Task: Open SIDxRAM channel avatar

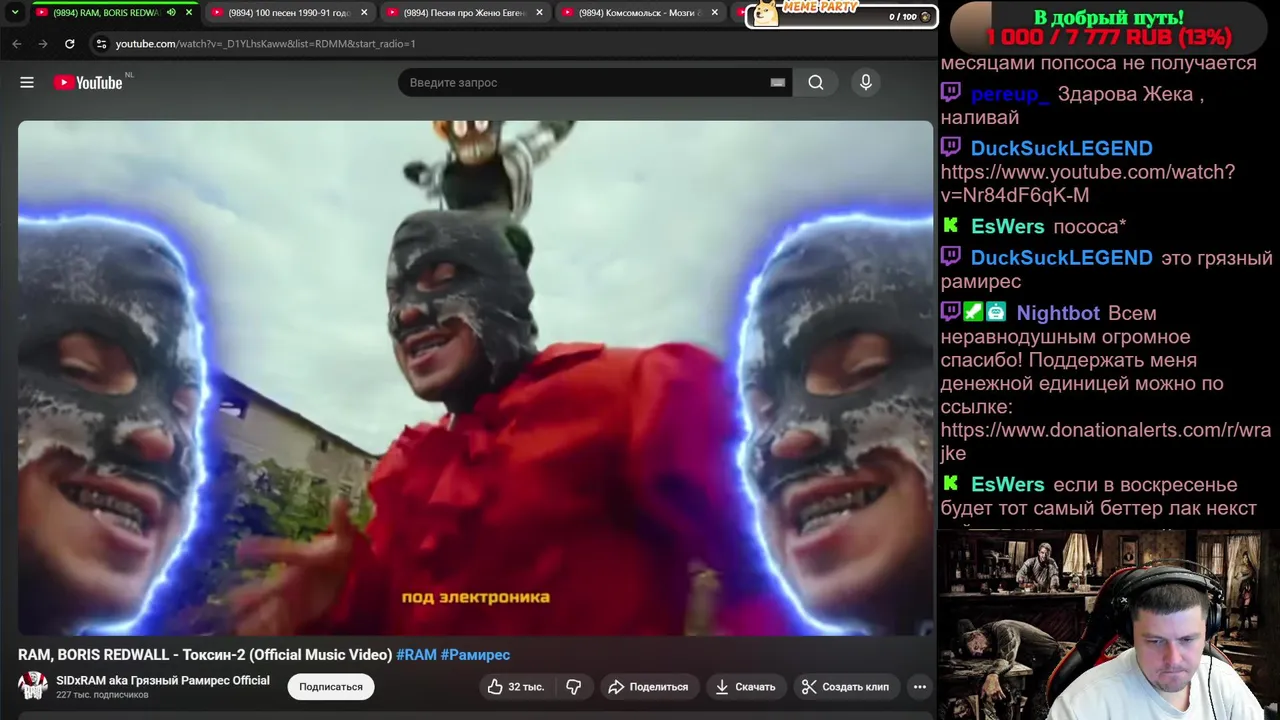Action: pos(33,686)
